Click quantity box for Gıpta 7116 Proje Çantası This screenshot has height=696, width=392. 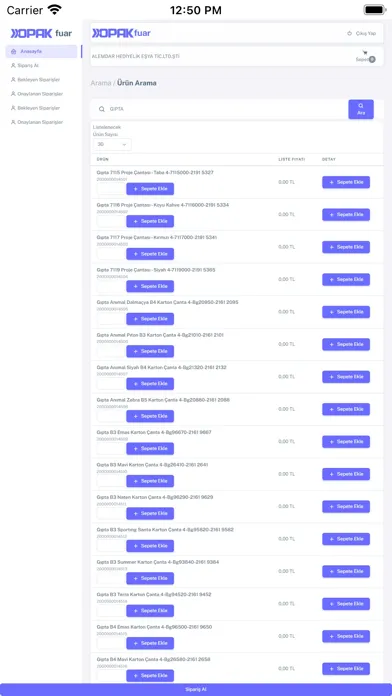coord(111,221)
